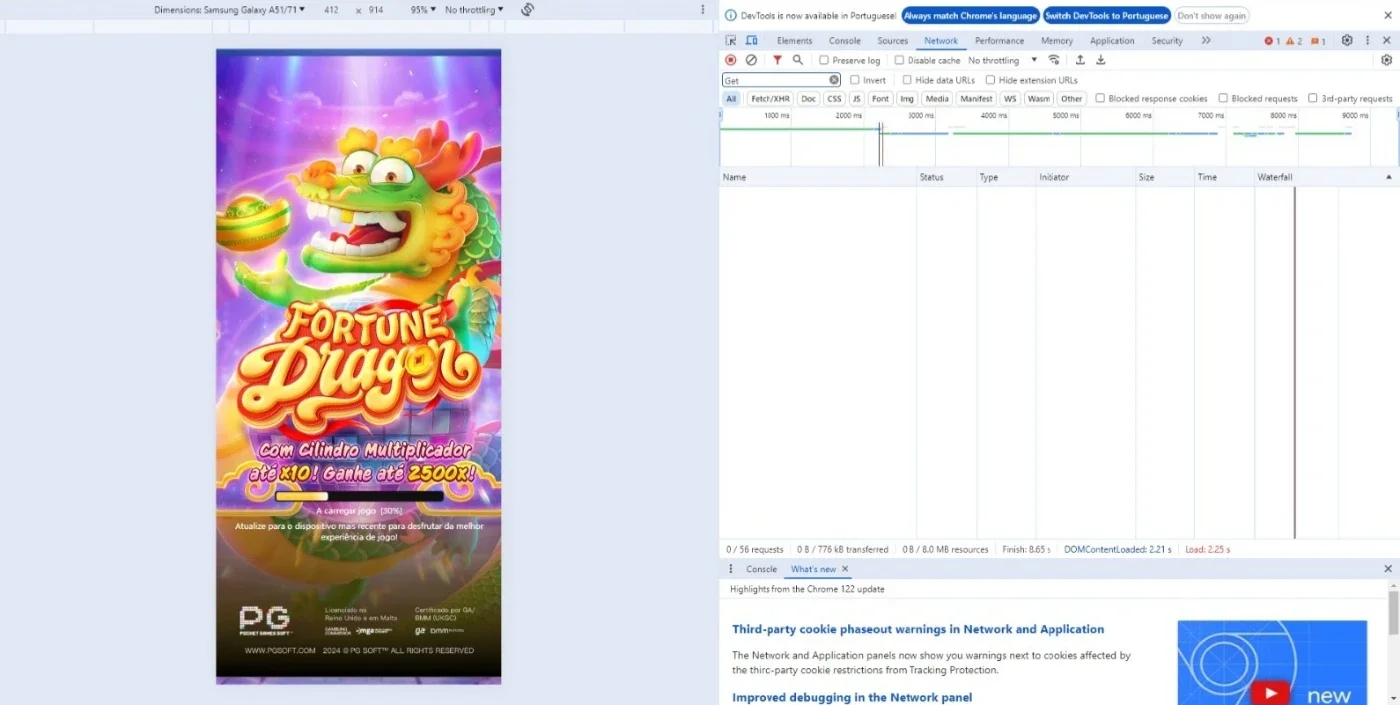
Task: Rotate device orientation in emulation bar
Action: tap(527, 10)
